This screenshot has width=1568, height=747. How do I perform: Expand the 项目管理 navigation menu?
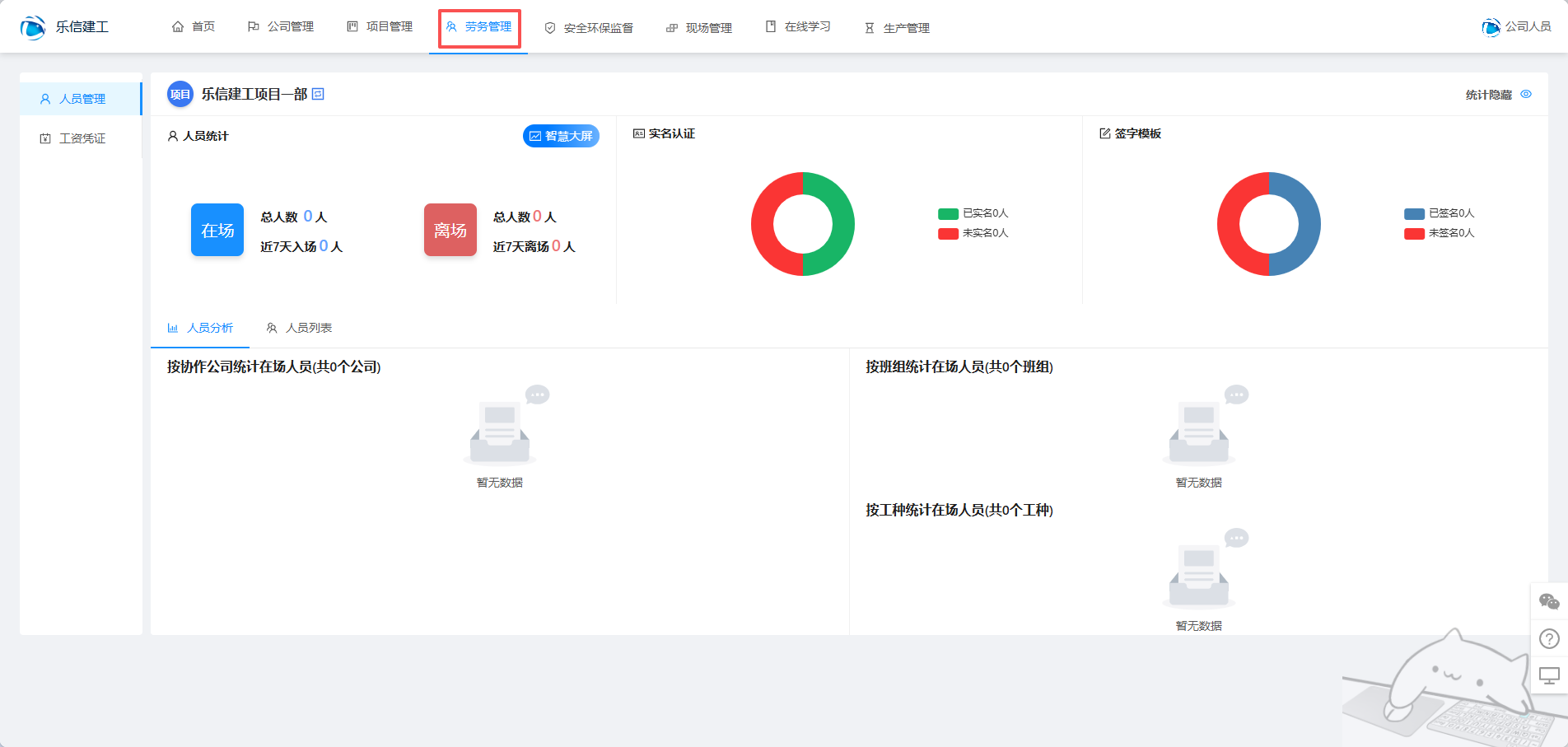pos(380,27)
